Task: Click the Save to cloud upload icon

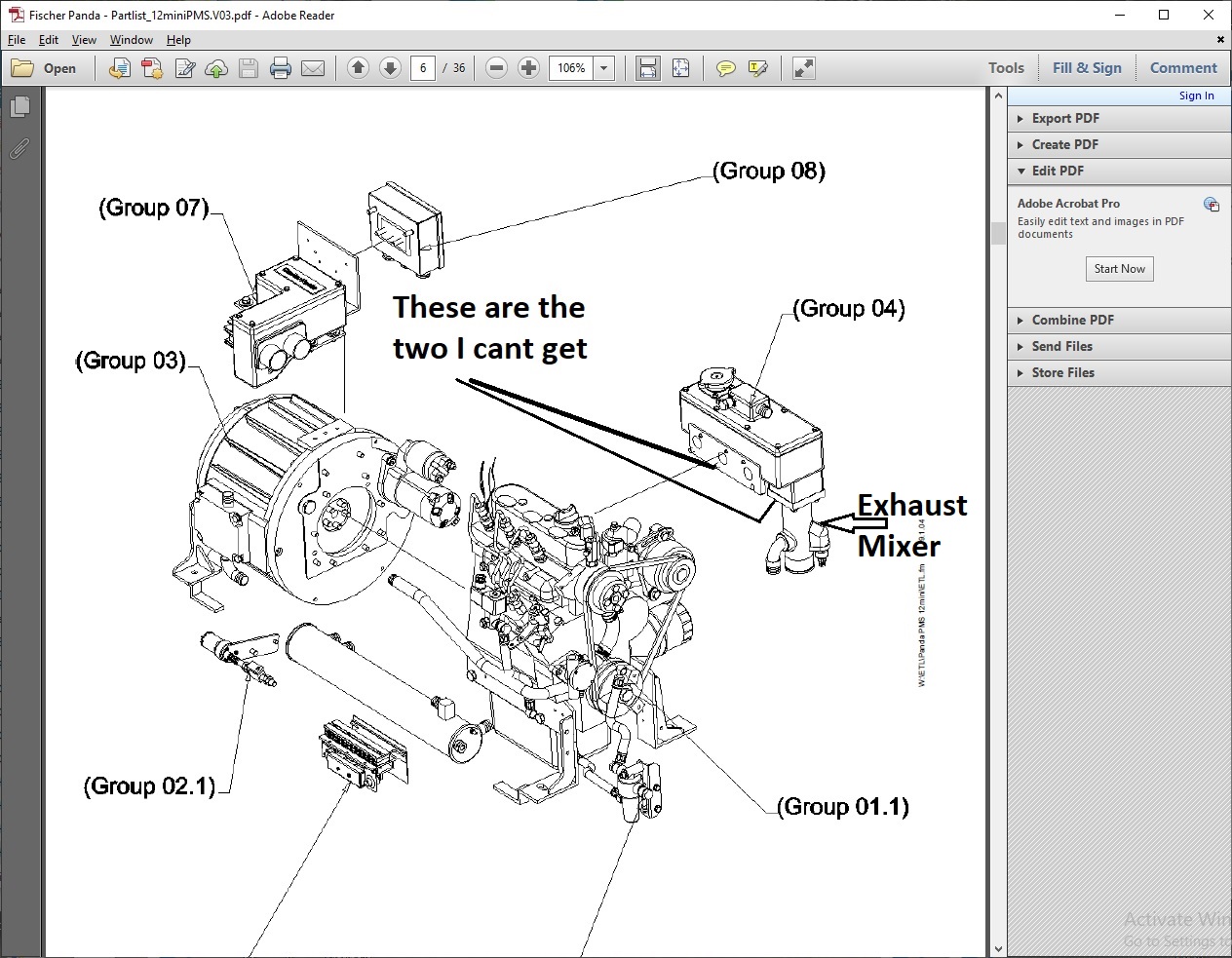Action: [216, 68]
